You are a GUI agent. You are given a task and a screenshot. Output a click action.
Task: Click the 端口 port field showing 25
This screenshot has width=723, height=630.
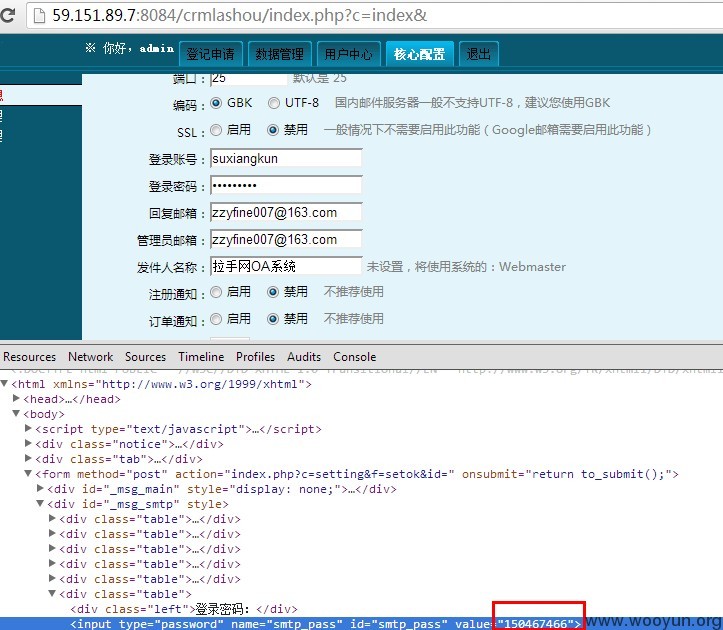249,79
